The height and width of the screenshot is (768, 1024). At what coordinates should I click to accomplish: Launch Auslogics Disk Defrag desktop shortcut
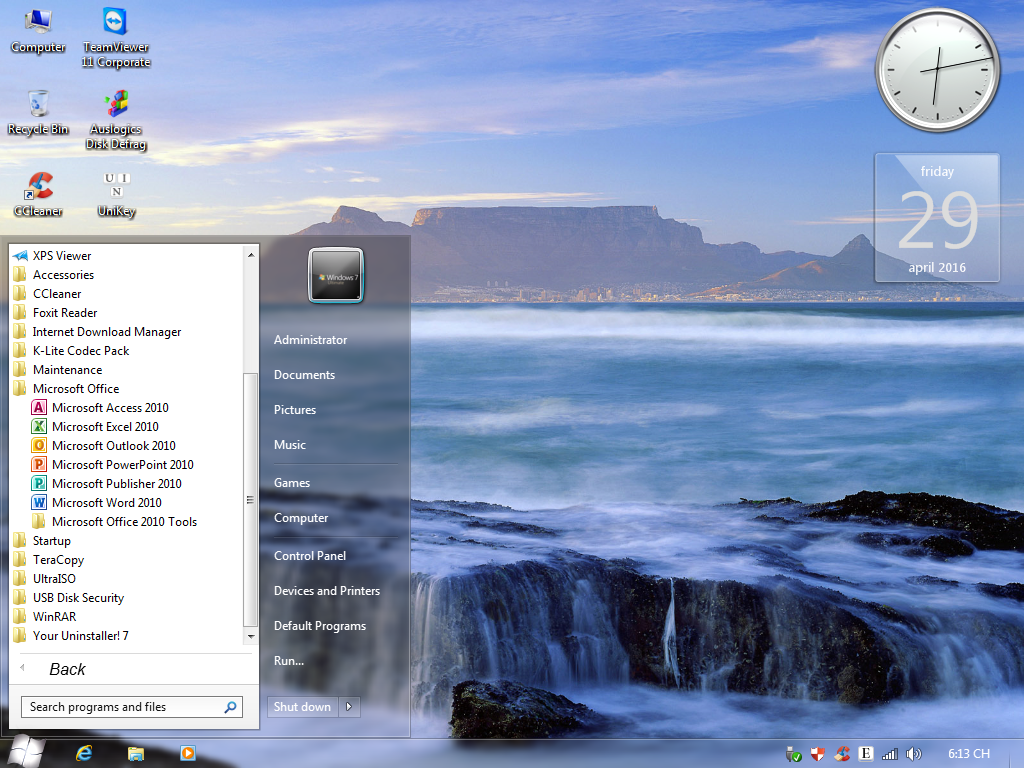pyautogui.click(x=116, y=120)
